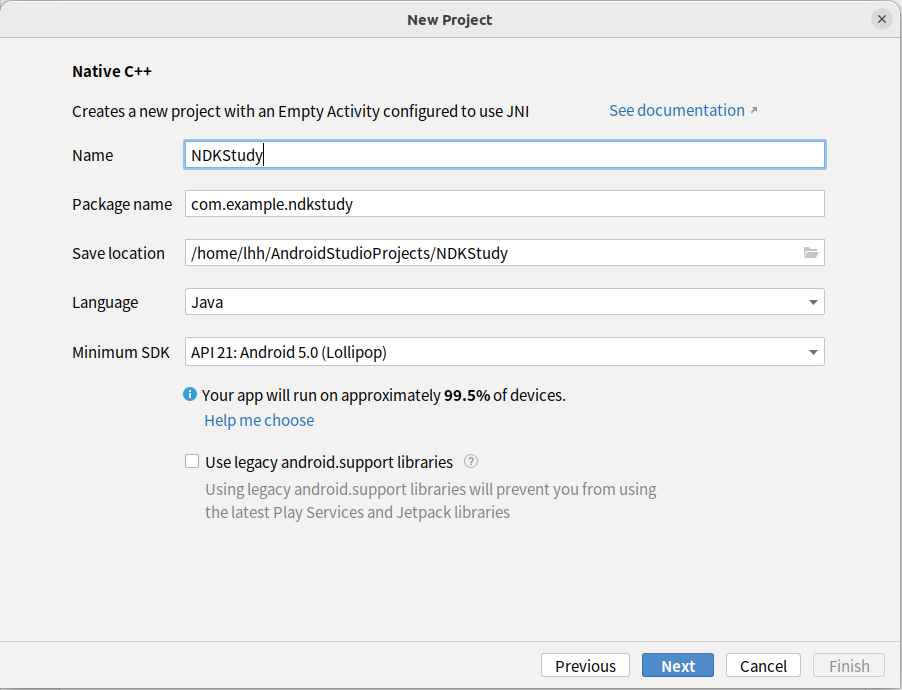
Task: Click the Next button
Action: pos(677,665)
